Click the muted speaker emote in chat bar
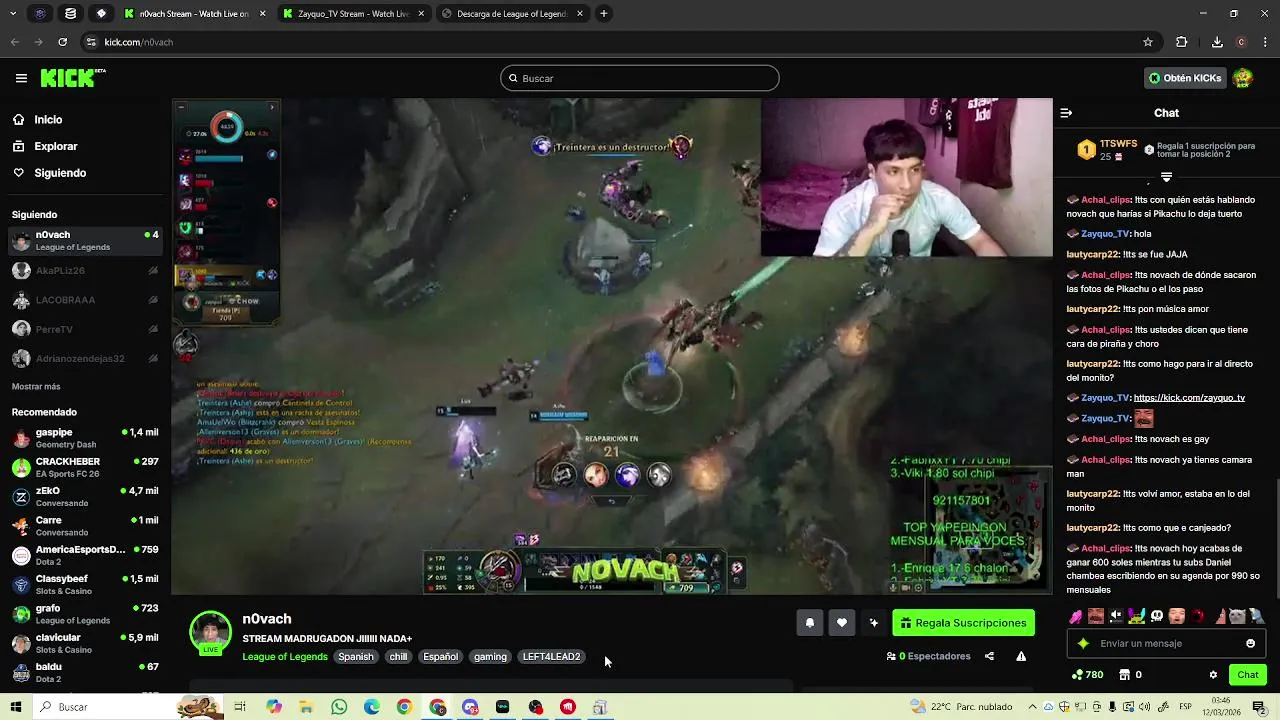Viewport: 1280px width, 720px height. coord(1116,616)
